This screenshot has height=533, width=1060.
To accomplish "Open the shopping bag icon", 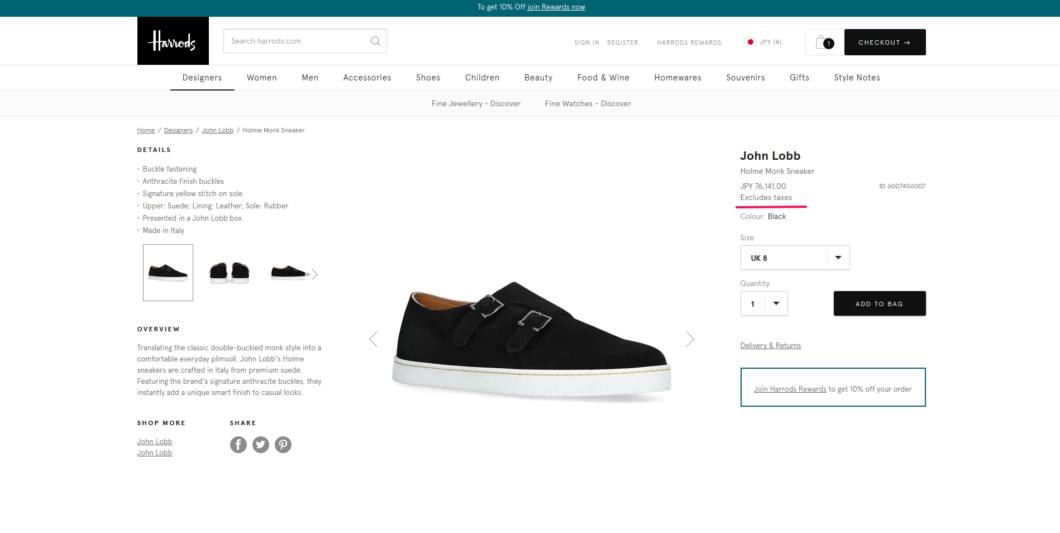I will [x=824, y=42].
